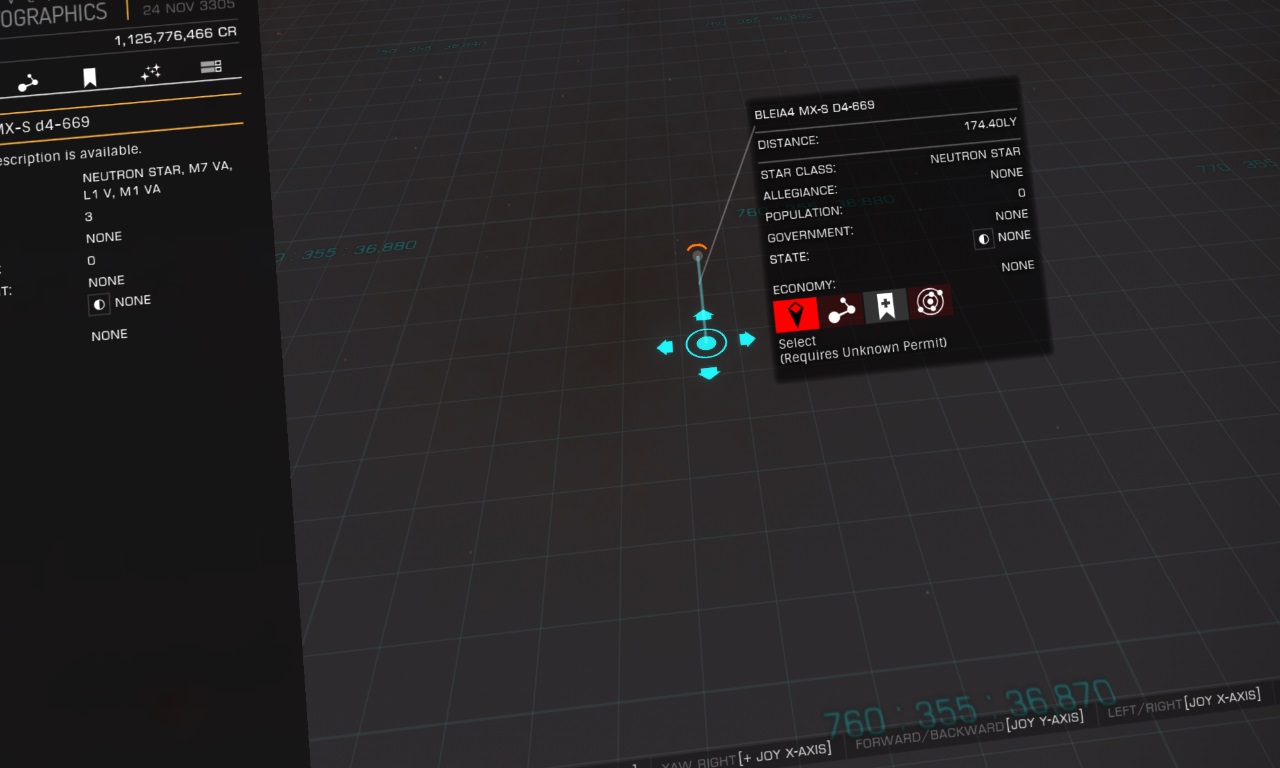
Task: Click the date 24 NOV 3305
Action: (190, 6)
